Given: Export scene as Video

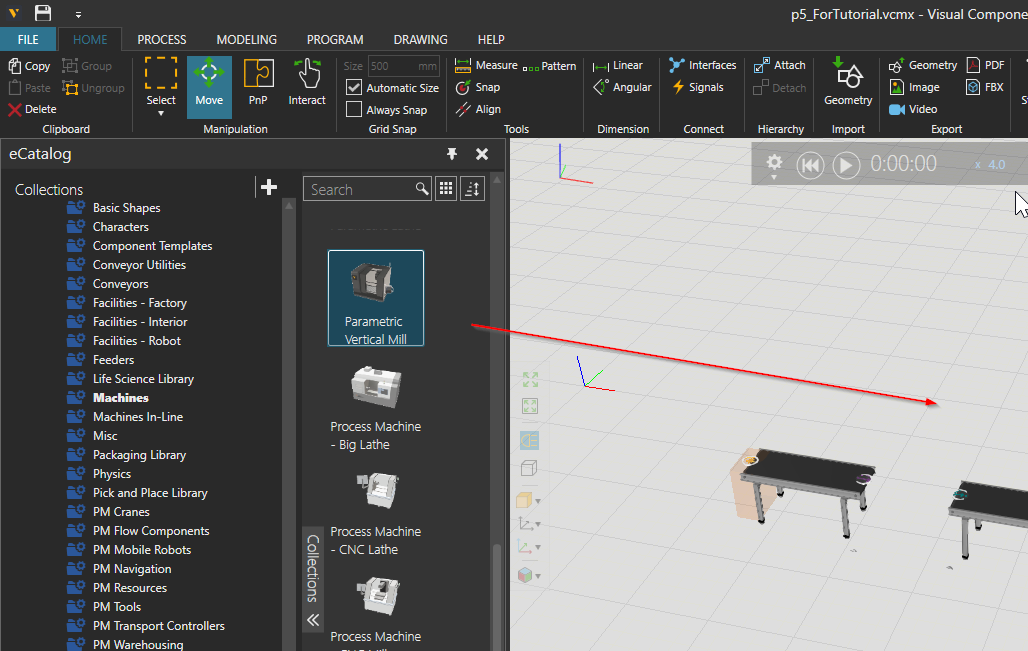Looking at the screenshot, I should coord(913,109).
